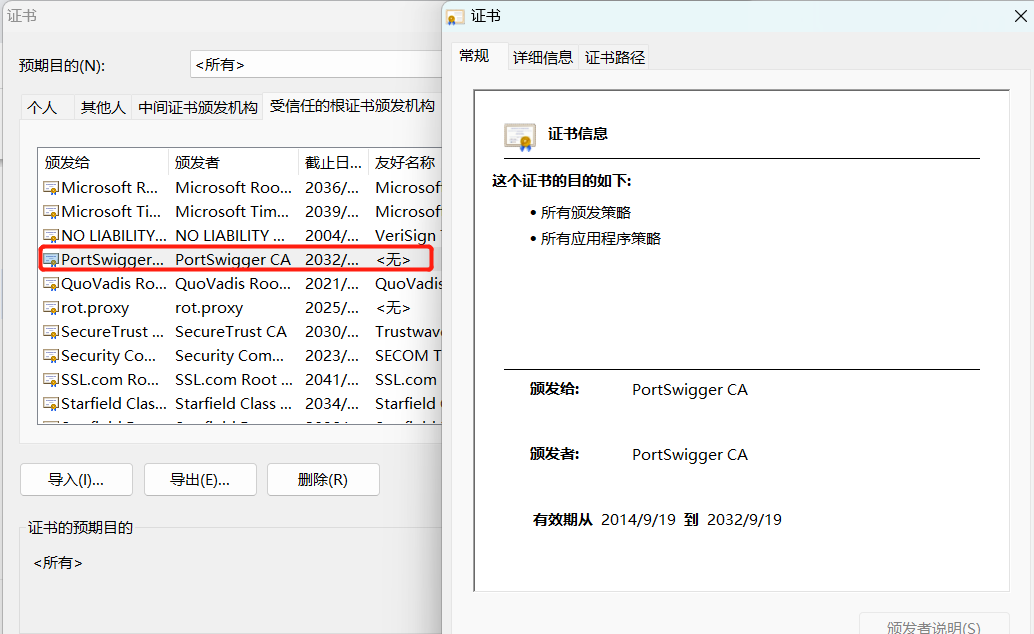1034x634 pixels.
Task: Click the validity start date 2014/9/19
Action: [638, 520]
